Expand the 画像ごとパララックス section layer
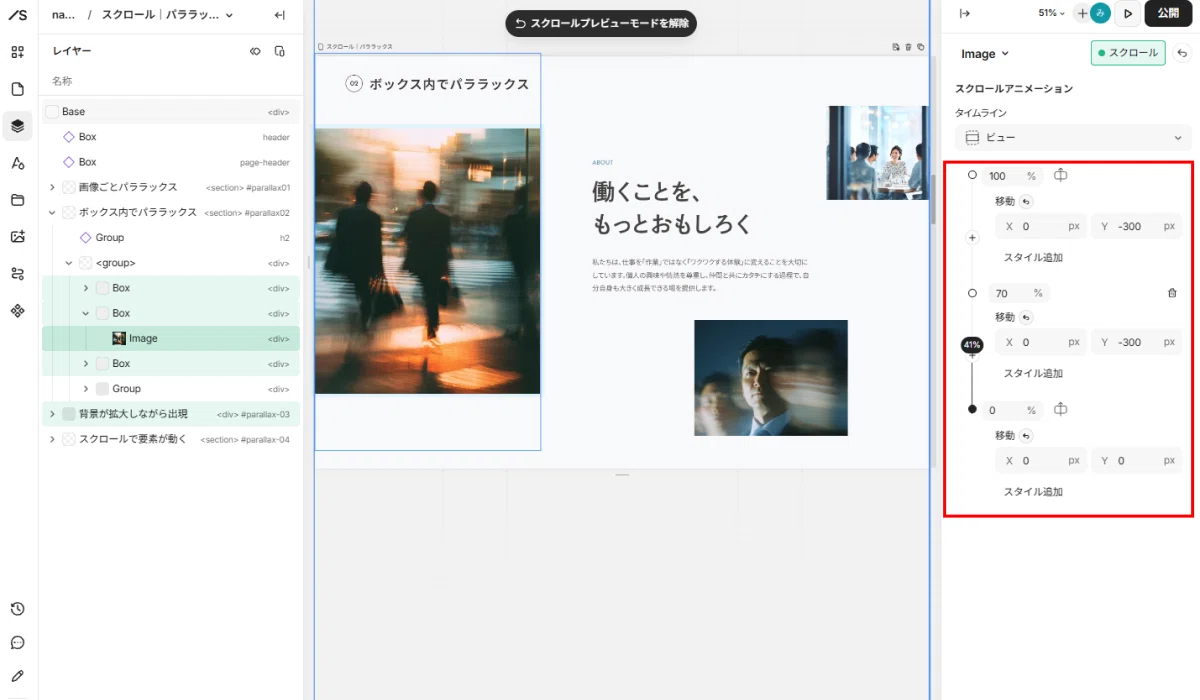The image size is (1200, 700). tap(52, 187)
